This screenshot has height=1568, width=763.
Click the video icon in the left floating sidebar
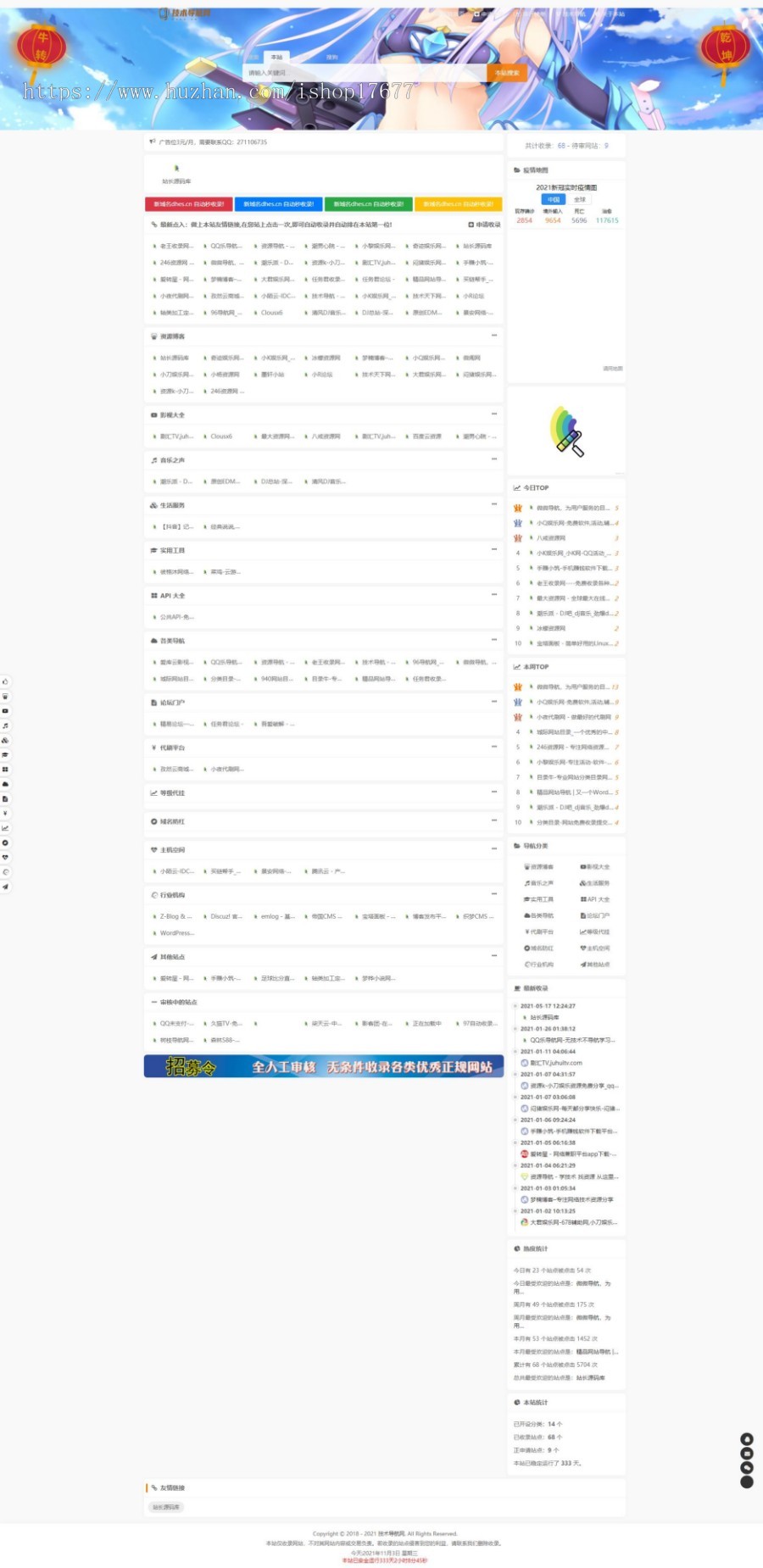pyautogui.click(x=5, y=711)
